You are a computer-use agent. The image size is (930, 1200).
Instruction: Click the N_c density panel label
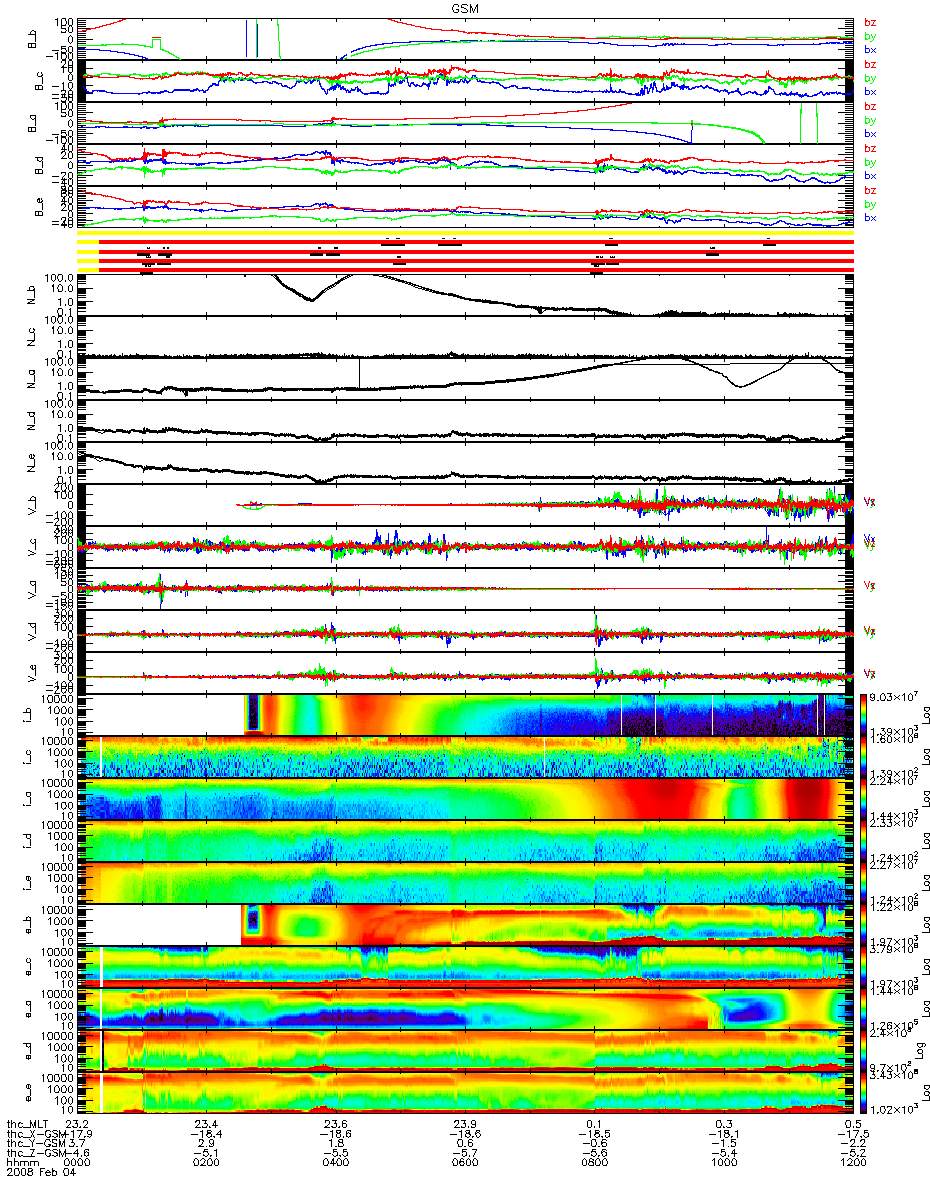29,337
